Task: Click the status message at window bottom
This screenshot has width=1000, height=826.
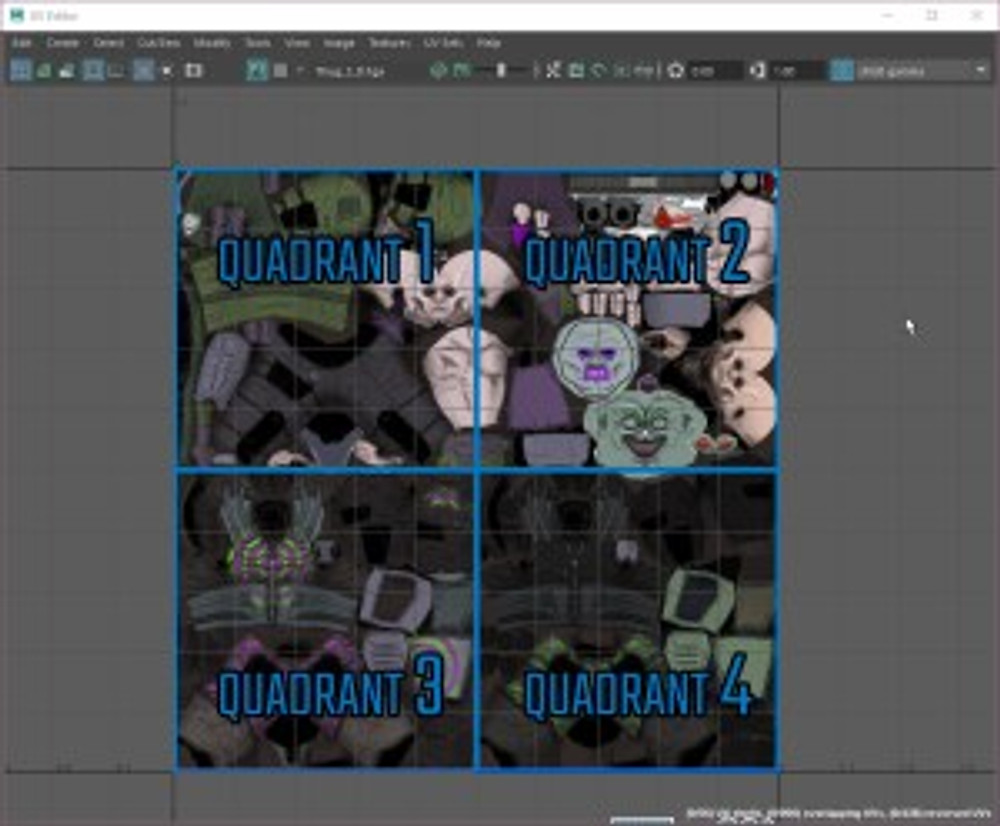Action: 838,813
